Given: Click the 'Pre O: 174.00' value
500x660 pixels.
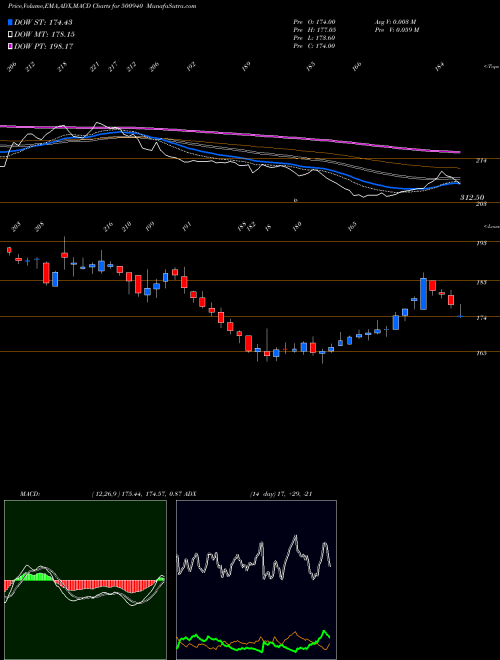Looking at the screenshot, I should [314, 22].
